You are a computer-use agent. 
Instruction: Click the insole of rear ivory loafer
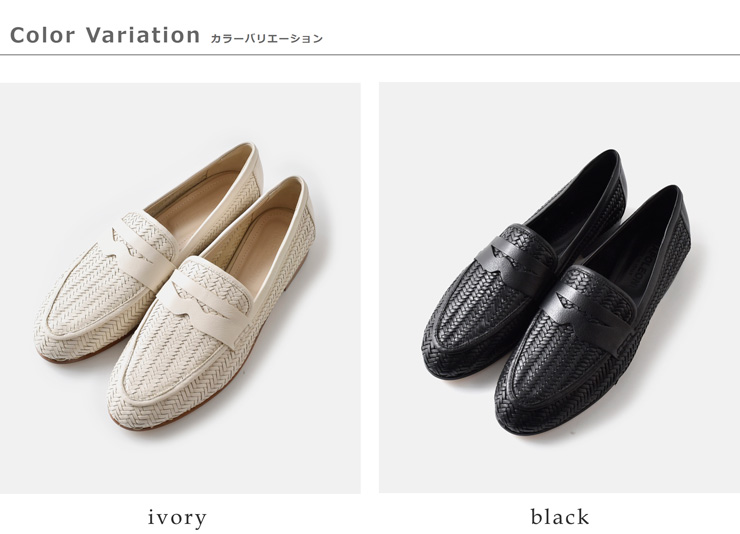coord(198,198)
